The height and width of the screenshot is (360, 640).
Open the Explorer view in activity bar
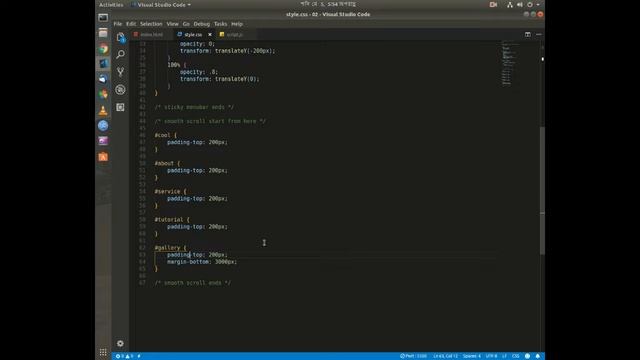[x=120, y=38]
